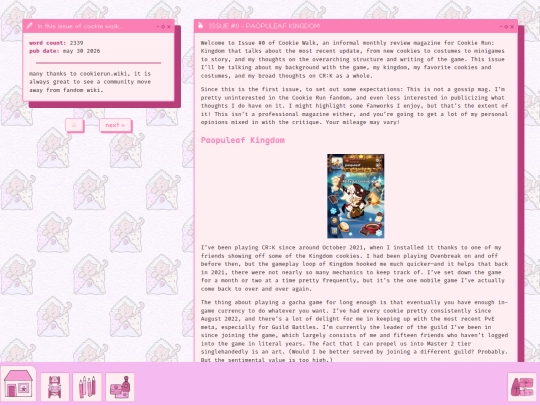Image resolution: width=540 pixels, height=405 pixels.
Task: Click the 'Paopuleaf Kingdom' heading
Action: pos(243,140)
